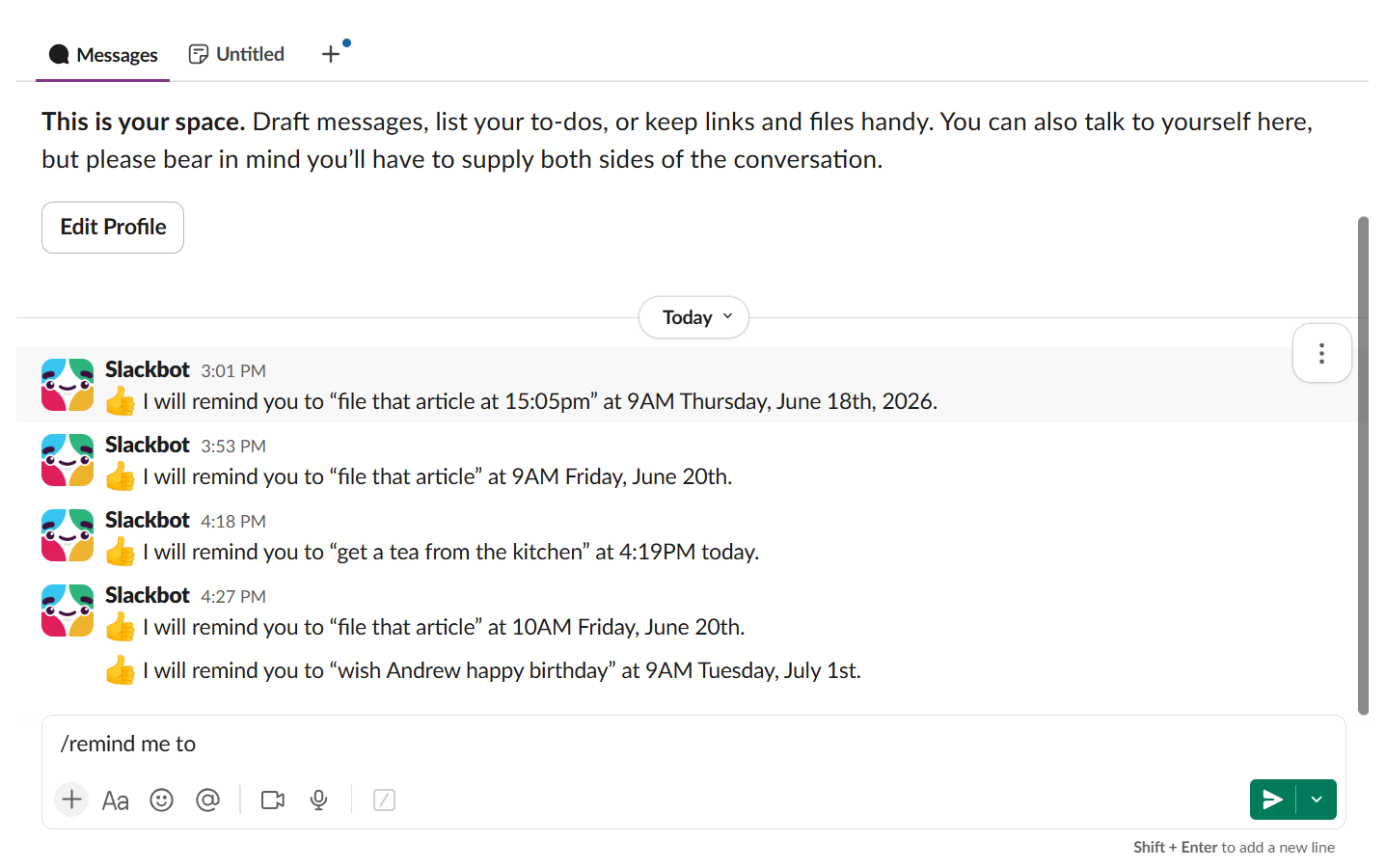
Task: Click the vertical scrollbar of messages
Action: coord(1363,466)
